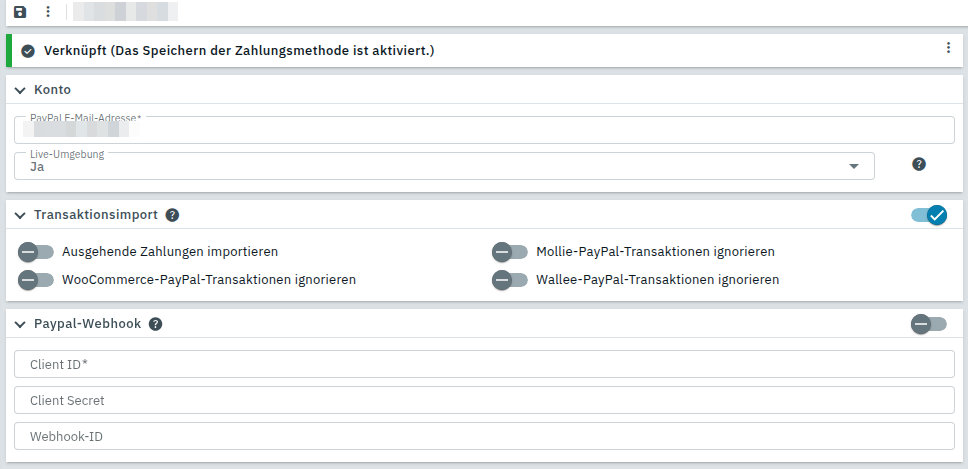The height and width of the screenshot is (469, 968).
Task: Click the save disk icon
Action: [20, 12]
